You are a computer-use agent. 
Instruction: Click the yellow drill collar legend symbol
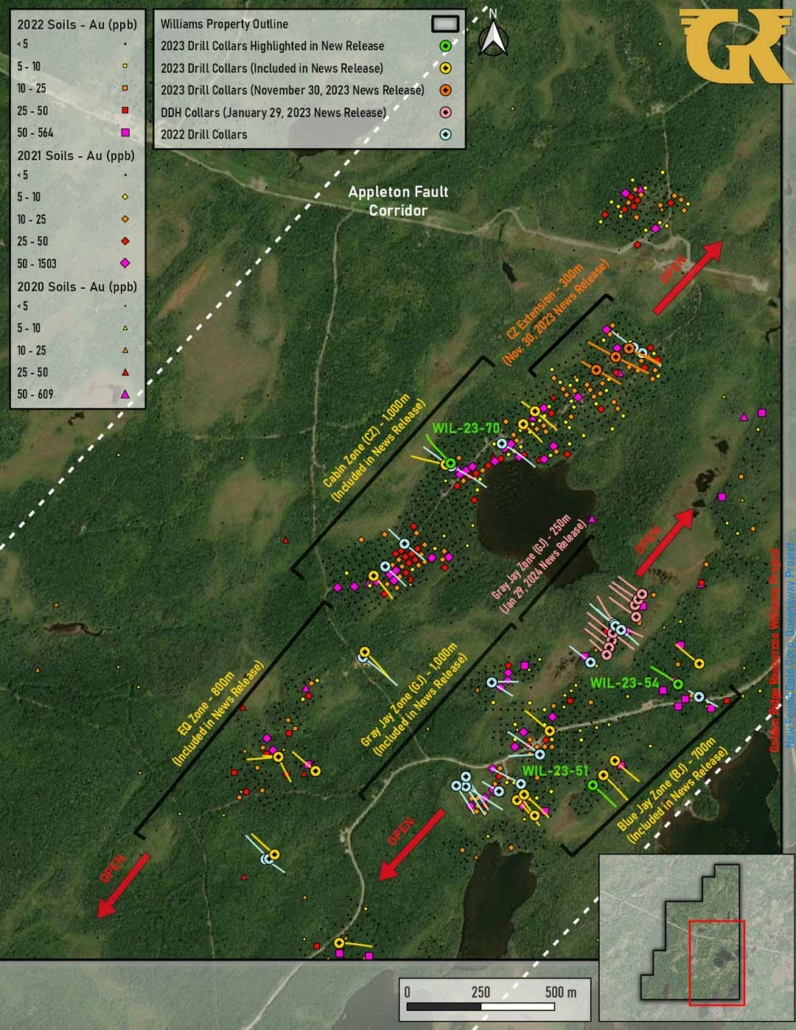(445, 68)
